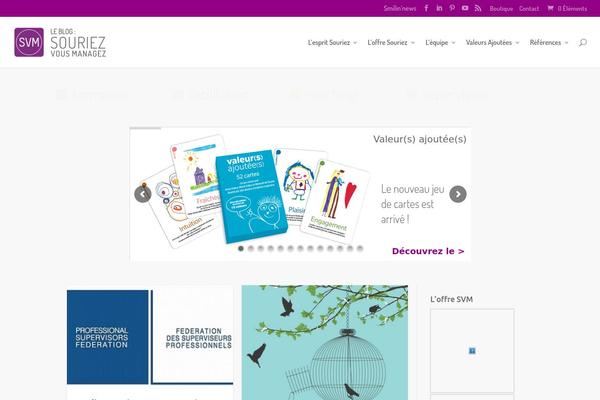
Task: Open the 0 Éléments cart link
Action: (x=567, y=8)
